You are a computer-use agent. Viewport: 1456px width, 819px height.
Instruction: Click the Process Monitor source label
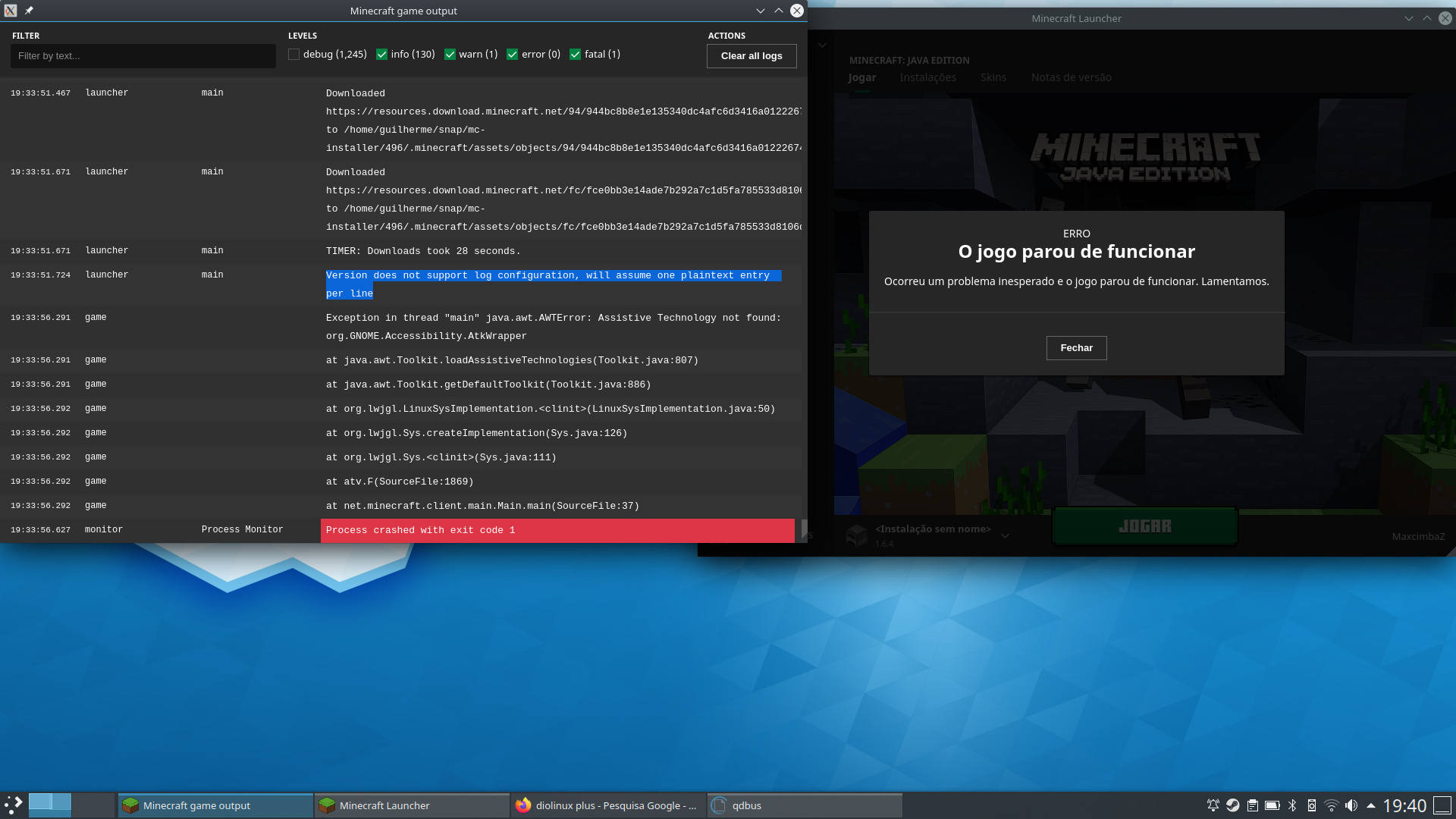(242, 530)
